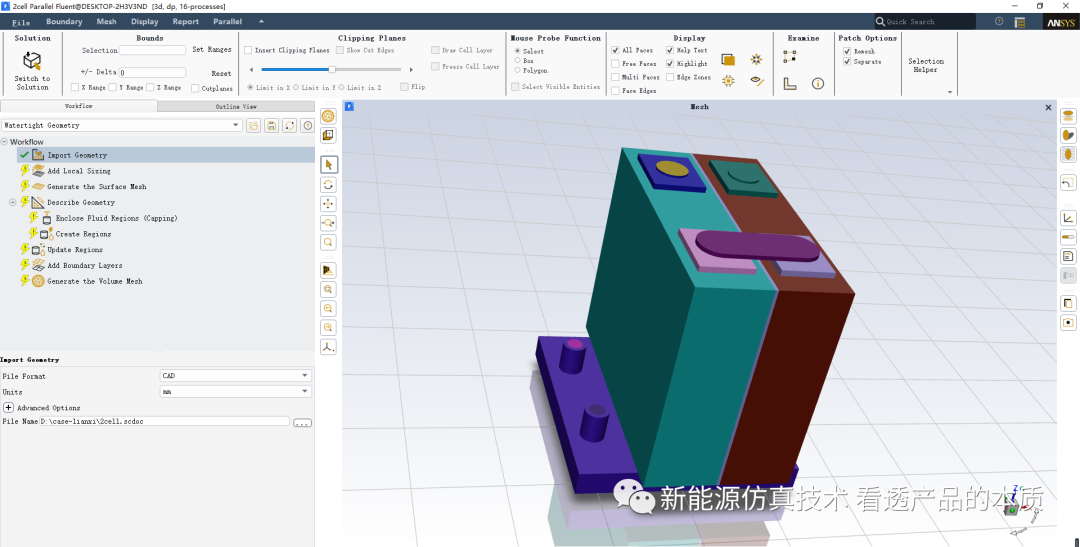The width and height of the screenshot is (1080, 547).
Task: Enable Insert Clipping Planes checkbox
Action: (x=249, y=50)
